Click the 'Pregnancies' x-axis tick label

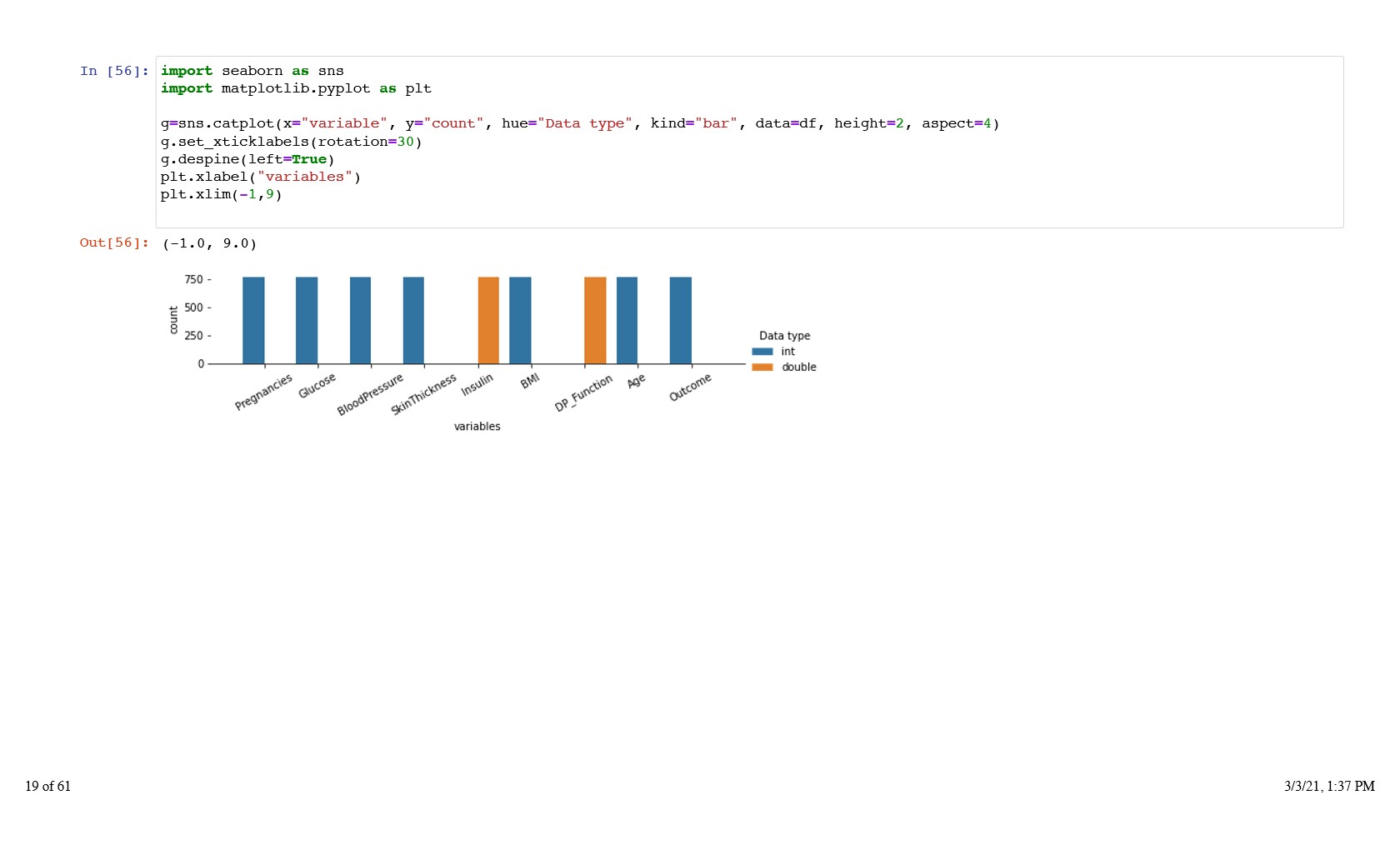pos(263,392)
